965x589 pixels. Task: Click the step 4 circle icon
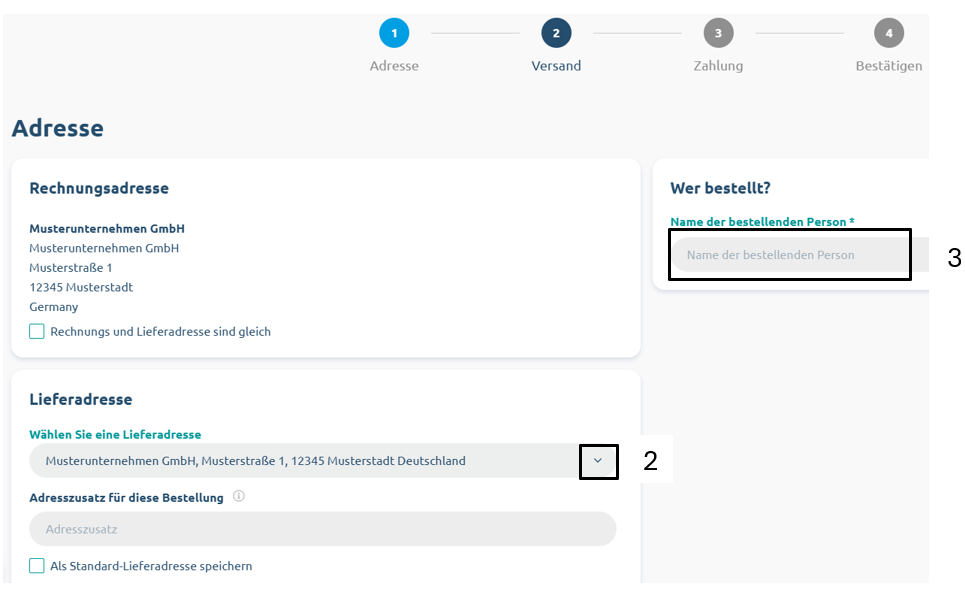coord(889,33)
